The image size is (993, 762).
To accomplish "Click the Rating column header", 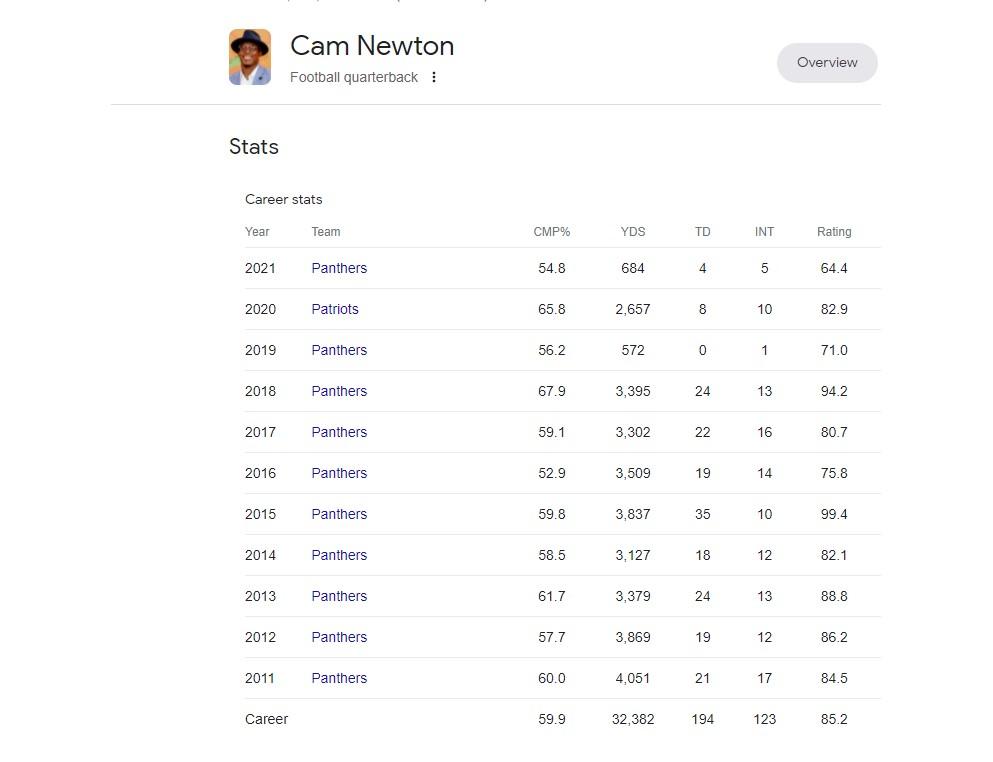I will click(x=834, y=232).
